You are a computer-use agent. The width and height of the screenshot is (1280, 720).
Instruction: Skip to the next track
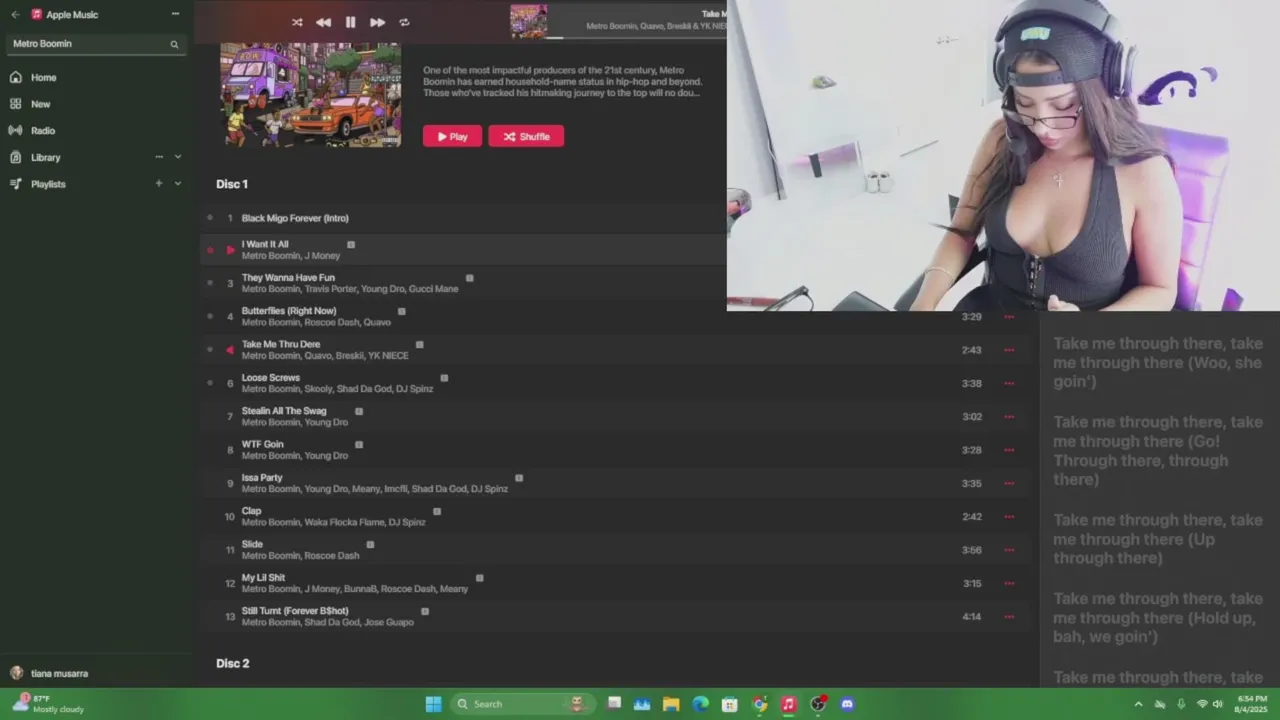click(x=377, y=22)
